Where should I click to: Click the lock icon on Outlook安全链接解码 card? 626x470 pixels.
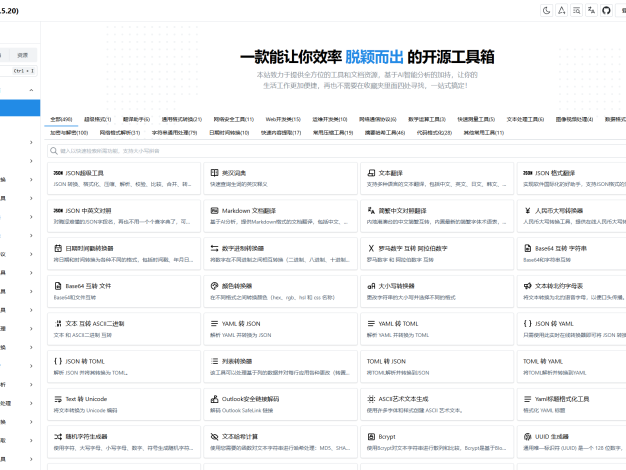pyautogui.click(x=214, y=399)
